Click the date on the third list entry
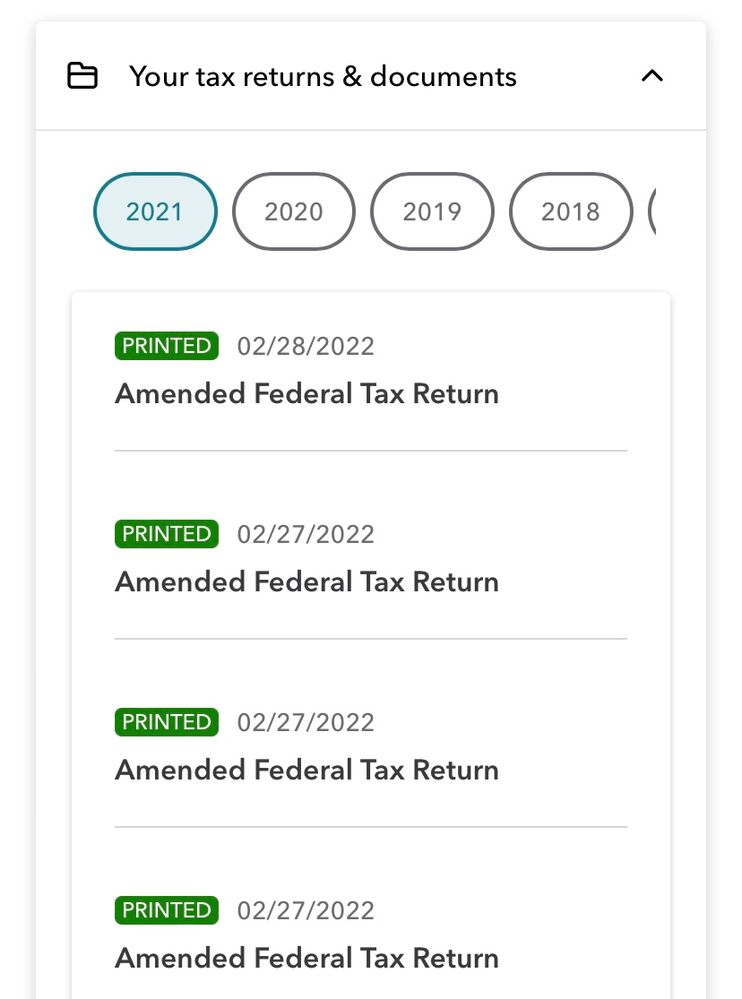742x999 pixels. pyautogui.click(x=305, y=722)
